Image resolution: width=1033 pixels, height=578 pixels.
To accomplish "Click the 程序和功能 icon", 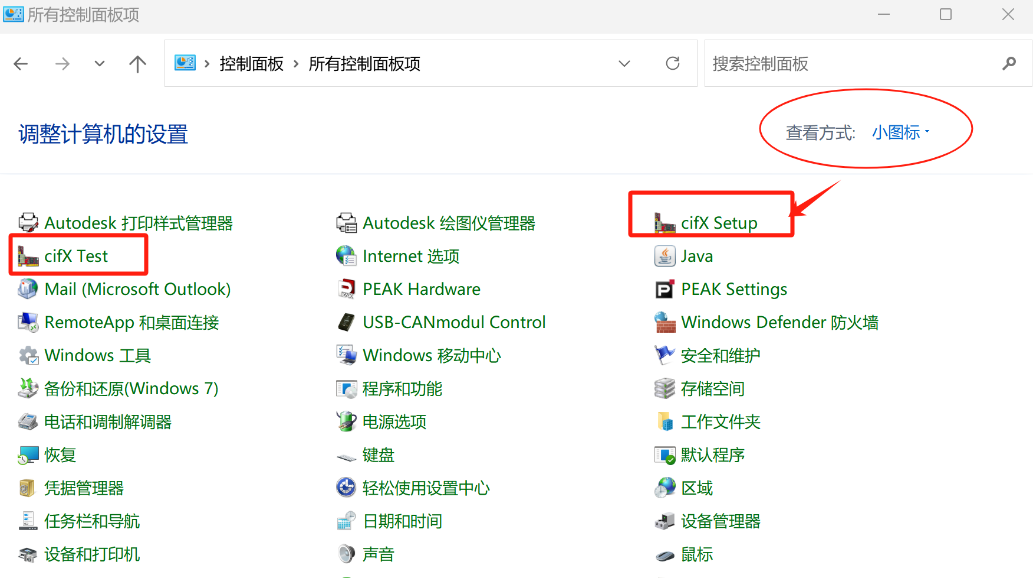I will [346, 388].
